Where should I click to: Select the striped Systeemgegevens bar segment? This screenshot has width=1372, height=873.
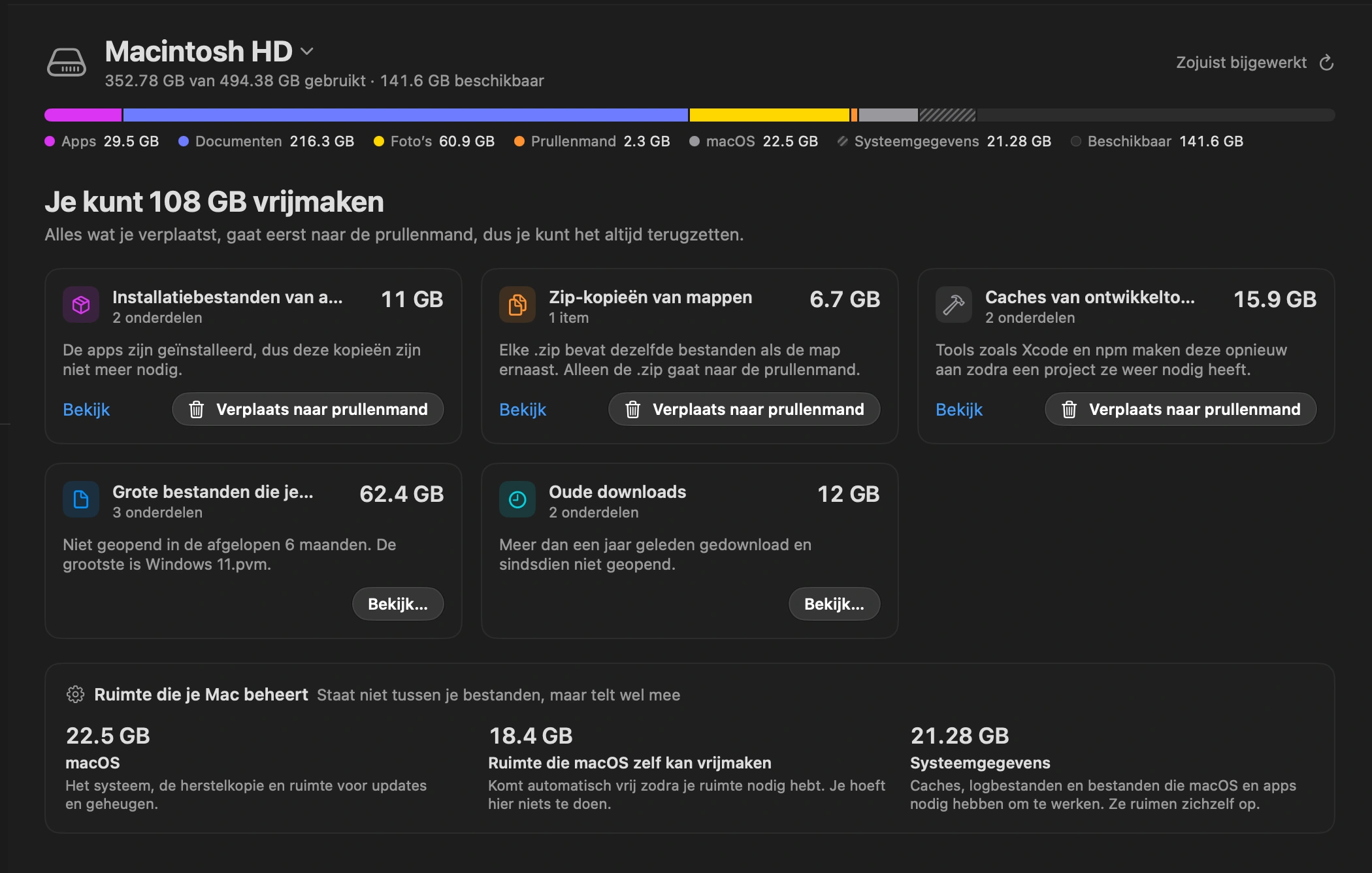pyautogui.click(x=948, y=115)
